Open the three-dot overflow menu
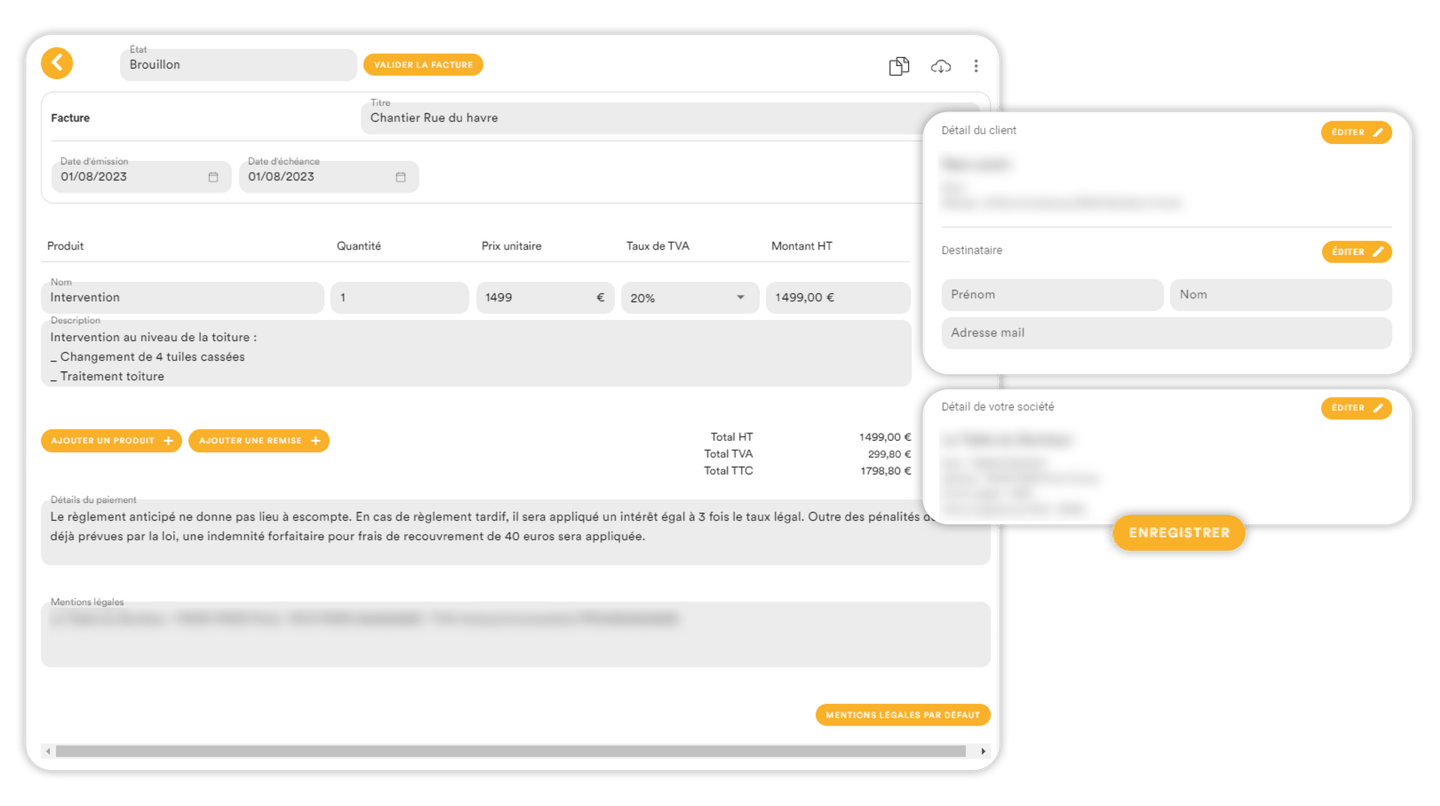This screenshot has height=806, width=1440. [976, 66]
